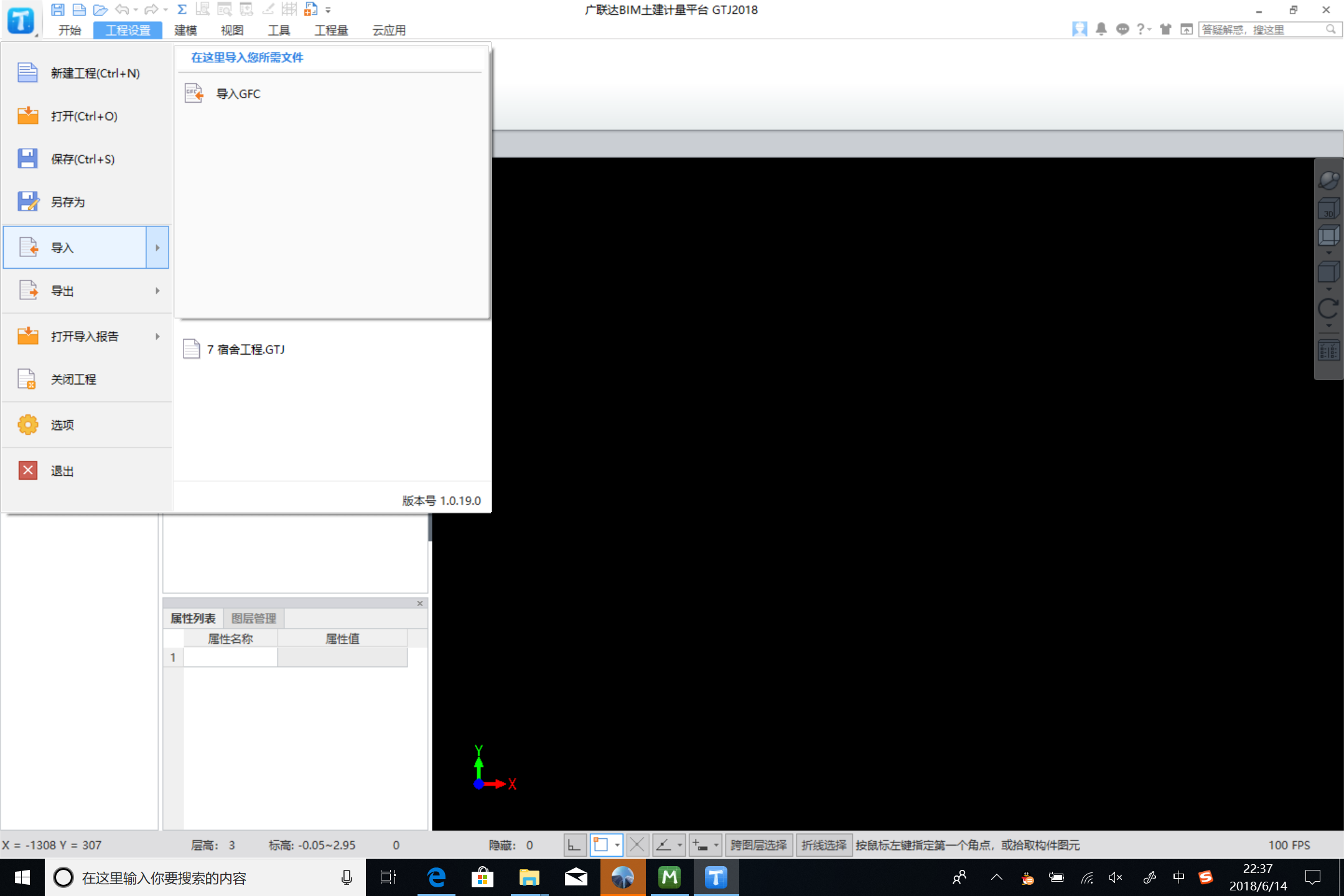
Task: Close the properties panel with the x
Action: 420,603
